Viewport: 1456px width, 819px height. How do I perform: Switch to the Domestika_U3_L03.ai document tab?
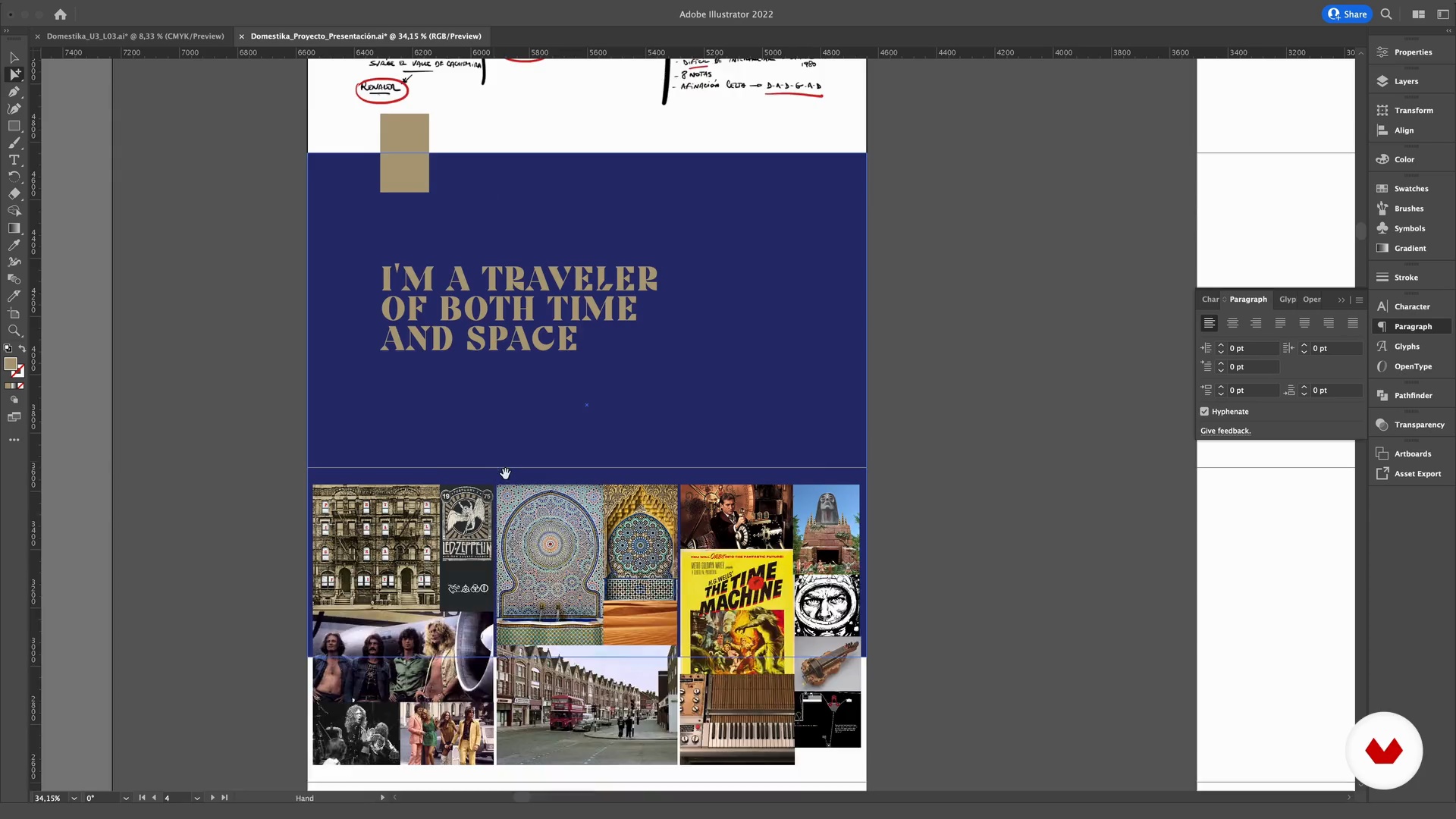135,36
